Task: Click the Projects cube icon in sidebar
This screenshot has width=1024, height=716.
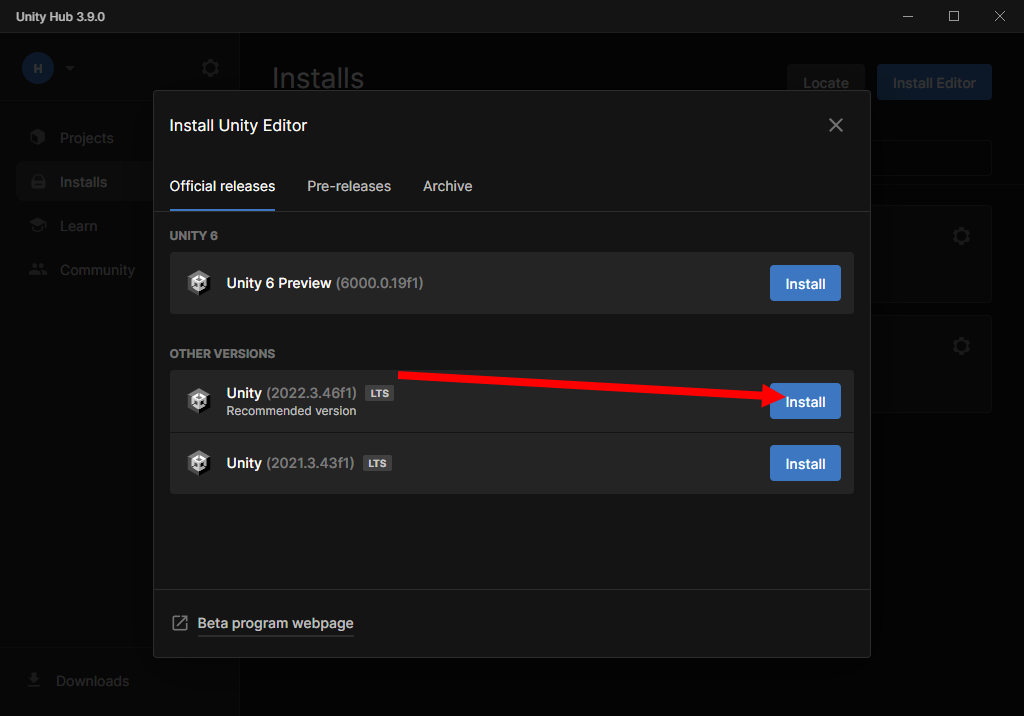Action: point(38,137)
